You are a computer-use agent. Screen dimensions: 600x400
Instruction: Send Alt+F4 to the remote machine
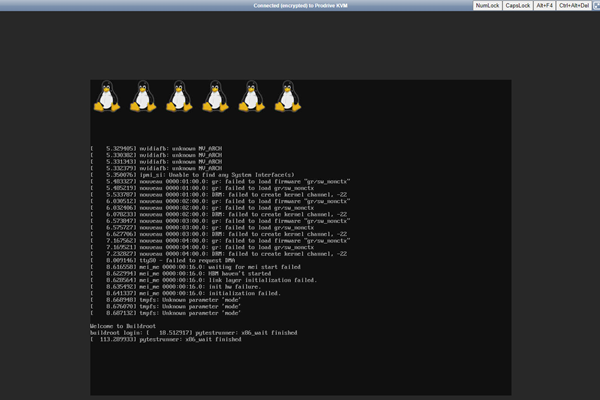(x=544, y=5)
